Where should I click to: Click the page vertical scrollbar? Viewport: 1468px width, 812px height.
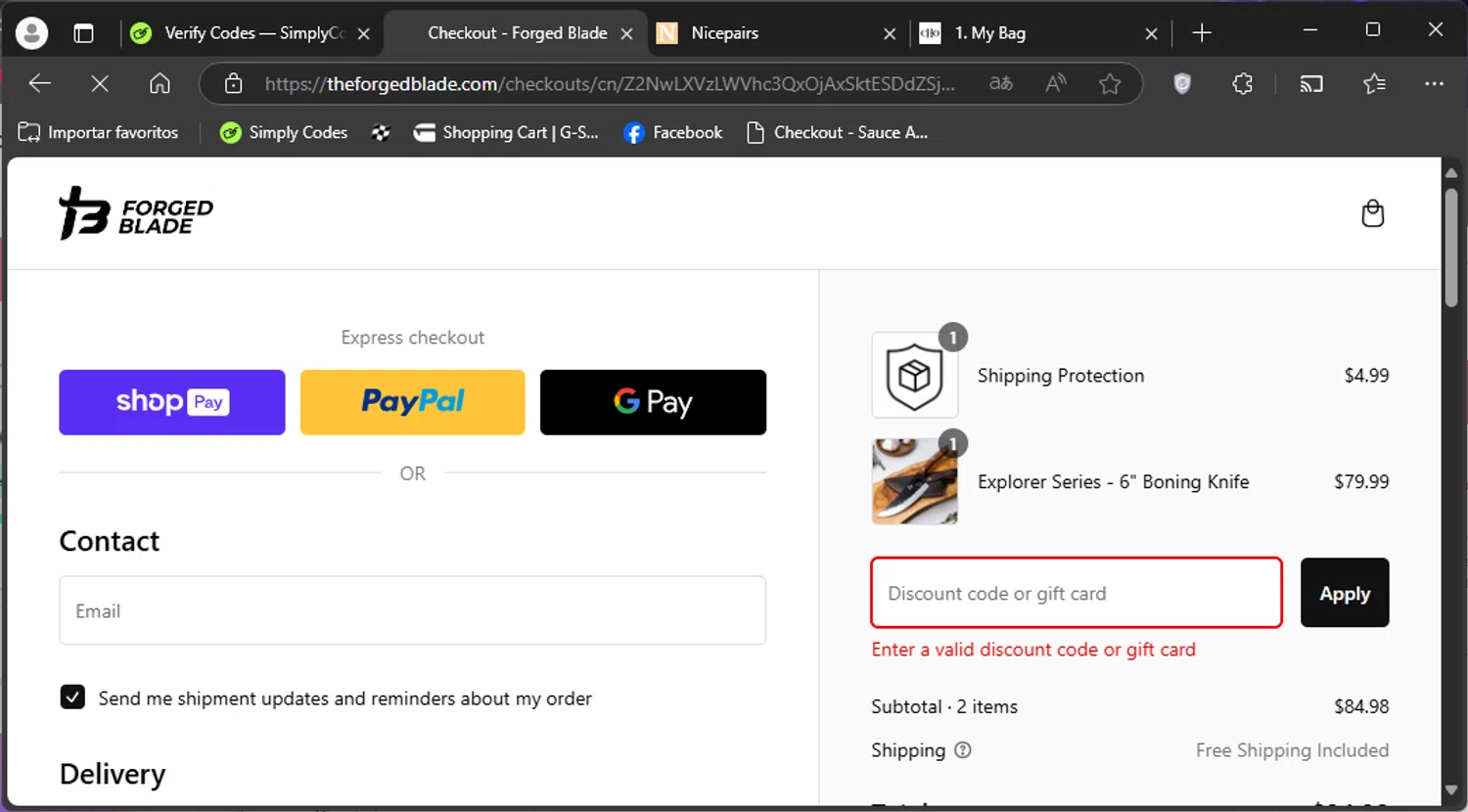1451,248
